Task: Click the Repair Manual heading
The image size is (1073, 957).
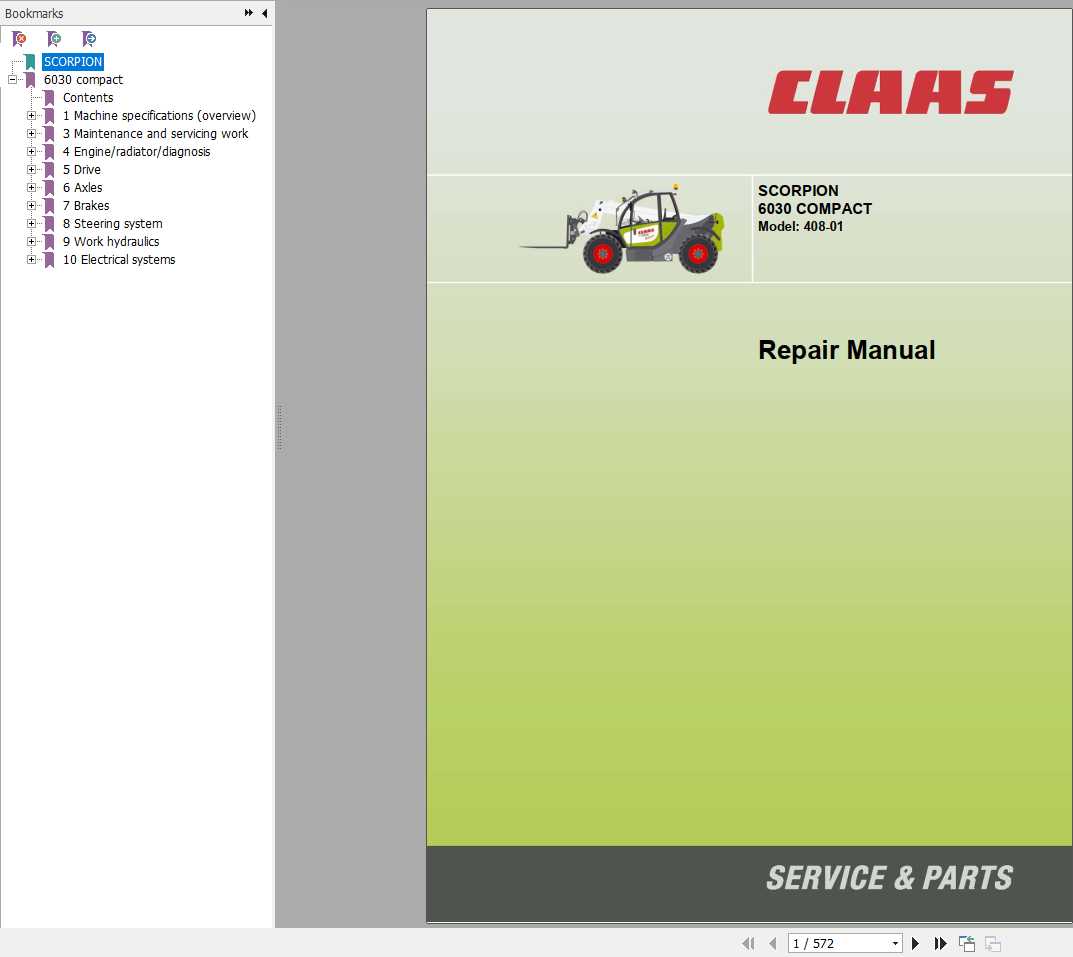Action: pyautogui.click(x=846, y=350)
